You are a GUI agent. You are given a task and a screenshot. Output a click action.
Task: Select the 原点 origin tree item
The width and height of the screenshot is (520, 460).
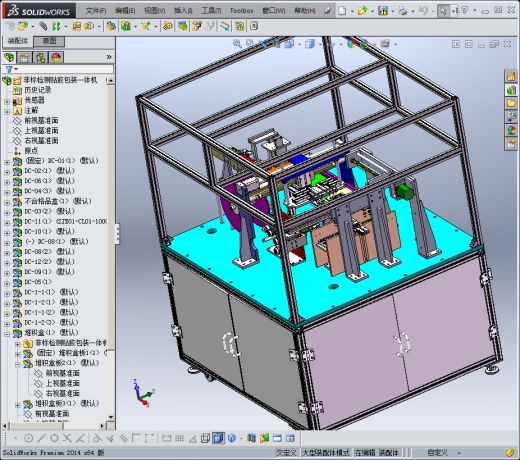click(31, 151)
